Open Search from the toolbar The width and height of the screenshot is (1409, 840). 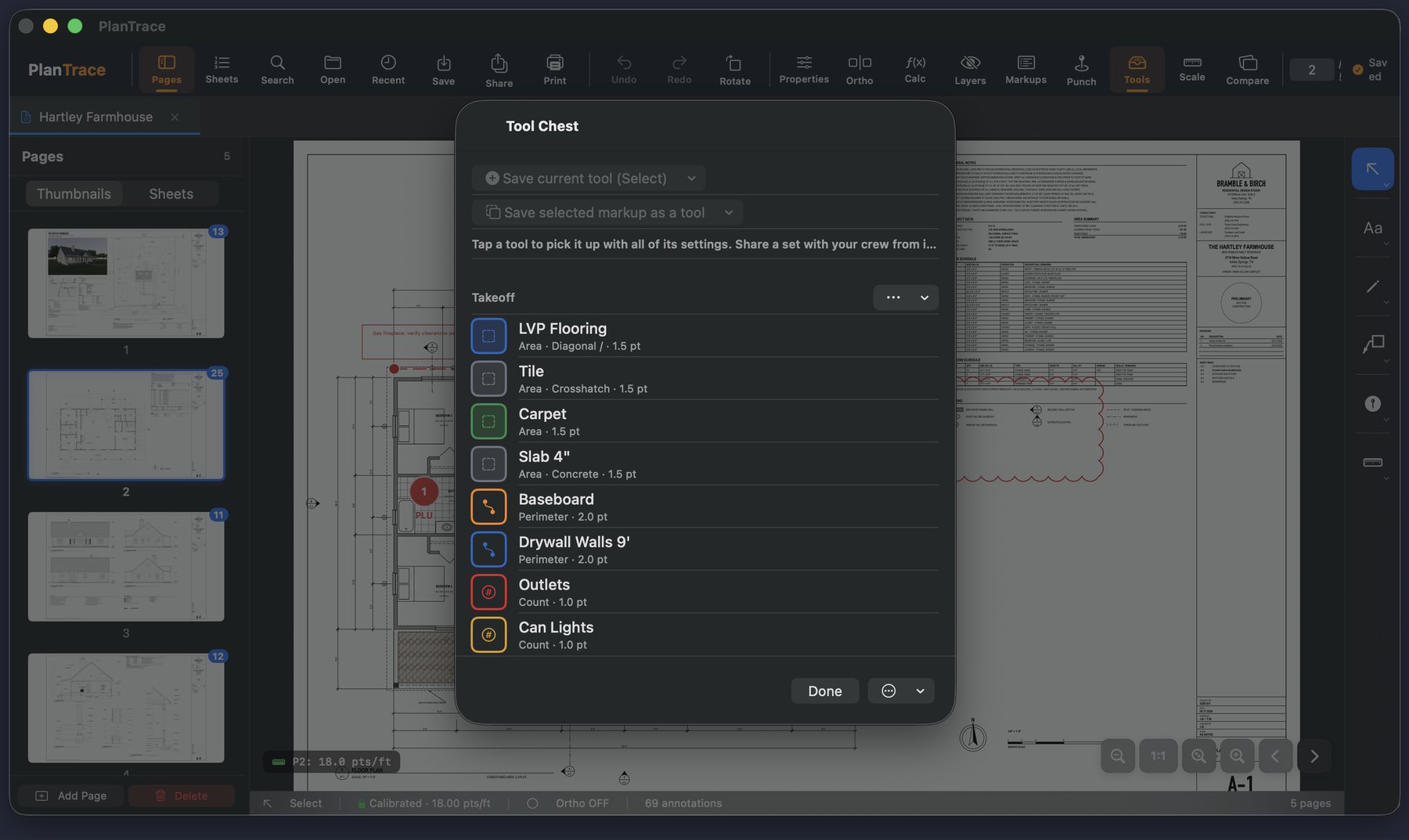point(277,70)
